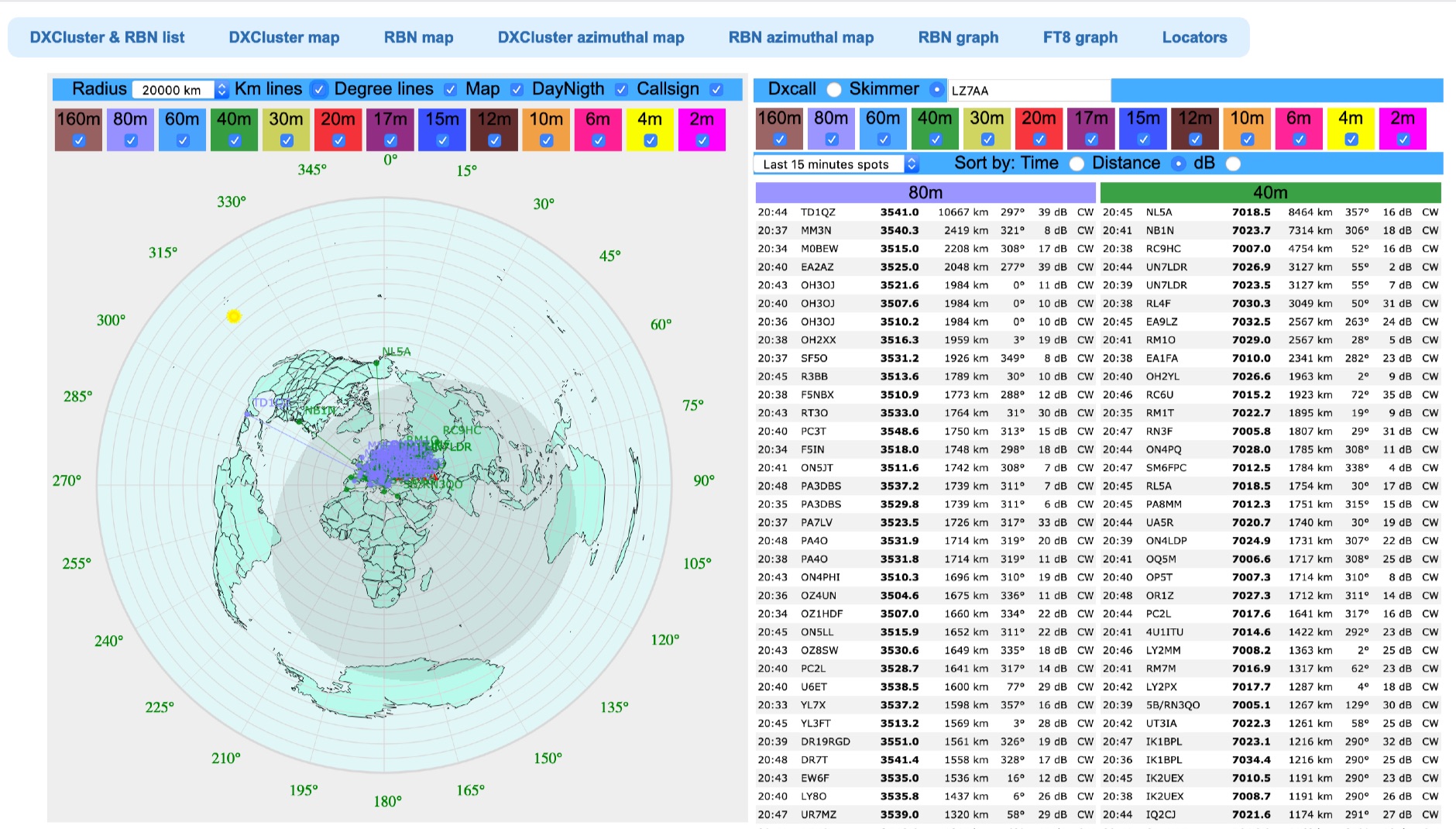The image size is (1456, 829).
Task: Uncheck the Map checkbox
Action: pyautogui.click(x=517, y=90)
